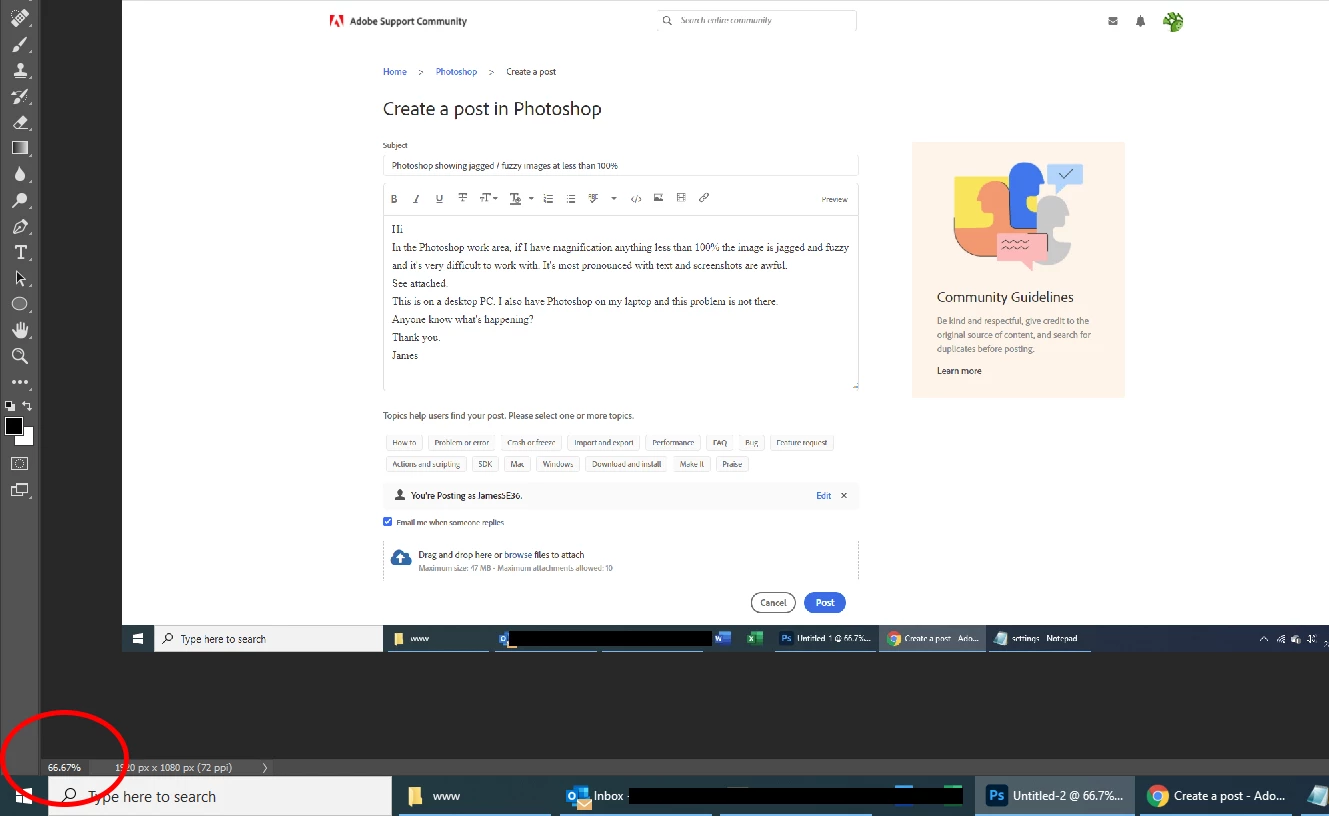Viewport: 1329px width, 816px height.
Task: Click the 'Performance' topic tag in pictured page
Action: [673, 442]
